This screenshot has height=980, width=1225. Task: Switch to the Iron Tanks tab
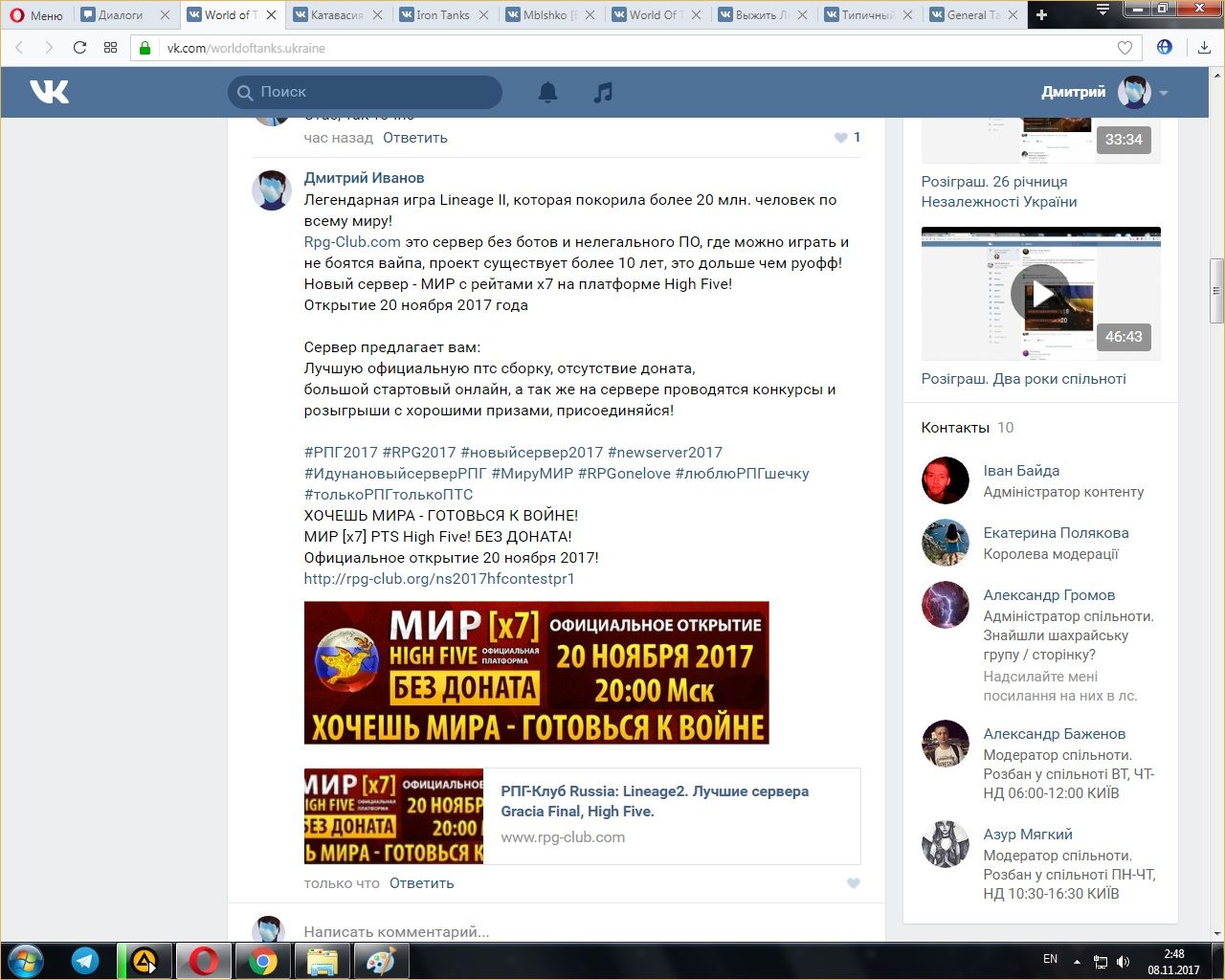tap(444, 15)
